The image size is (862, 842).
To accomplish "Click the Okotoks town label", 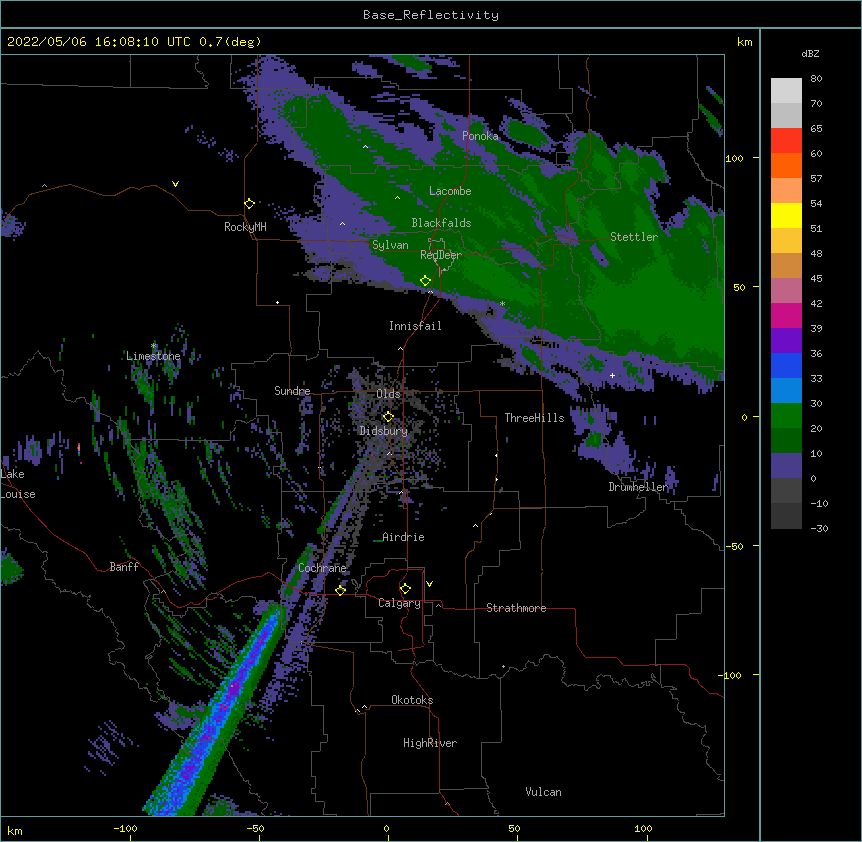I will [412, 700].
